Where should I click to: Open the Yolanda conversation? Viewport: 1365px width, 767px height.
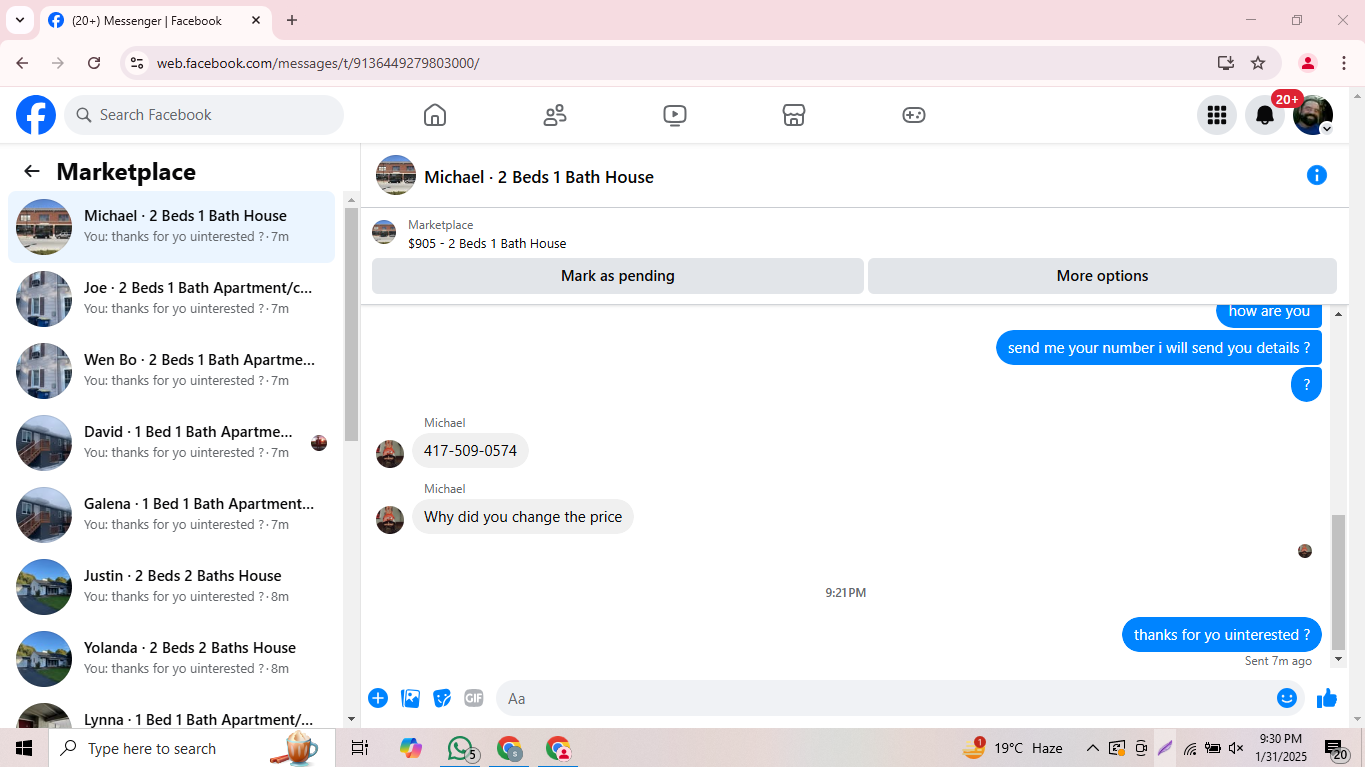point(171,659)
